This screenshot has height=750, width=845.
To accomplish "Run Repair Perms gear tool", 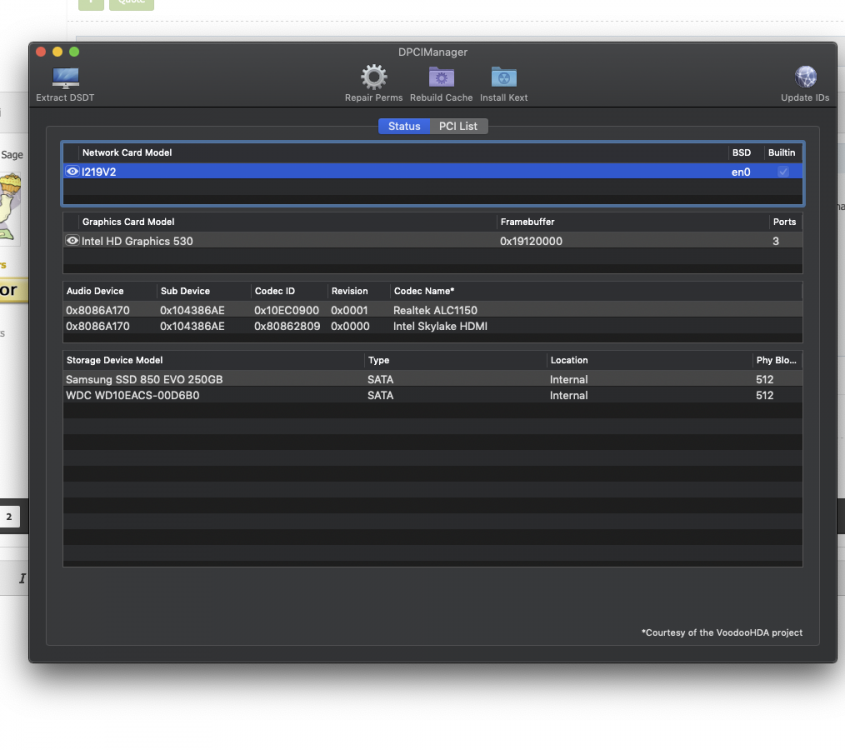I will coord(373,77).
